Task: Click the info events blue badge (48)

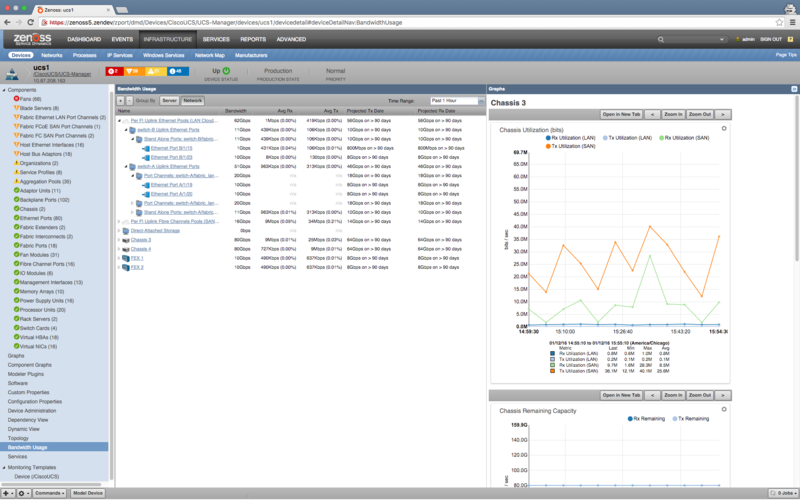Action: [x=178, y=71]
